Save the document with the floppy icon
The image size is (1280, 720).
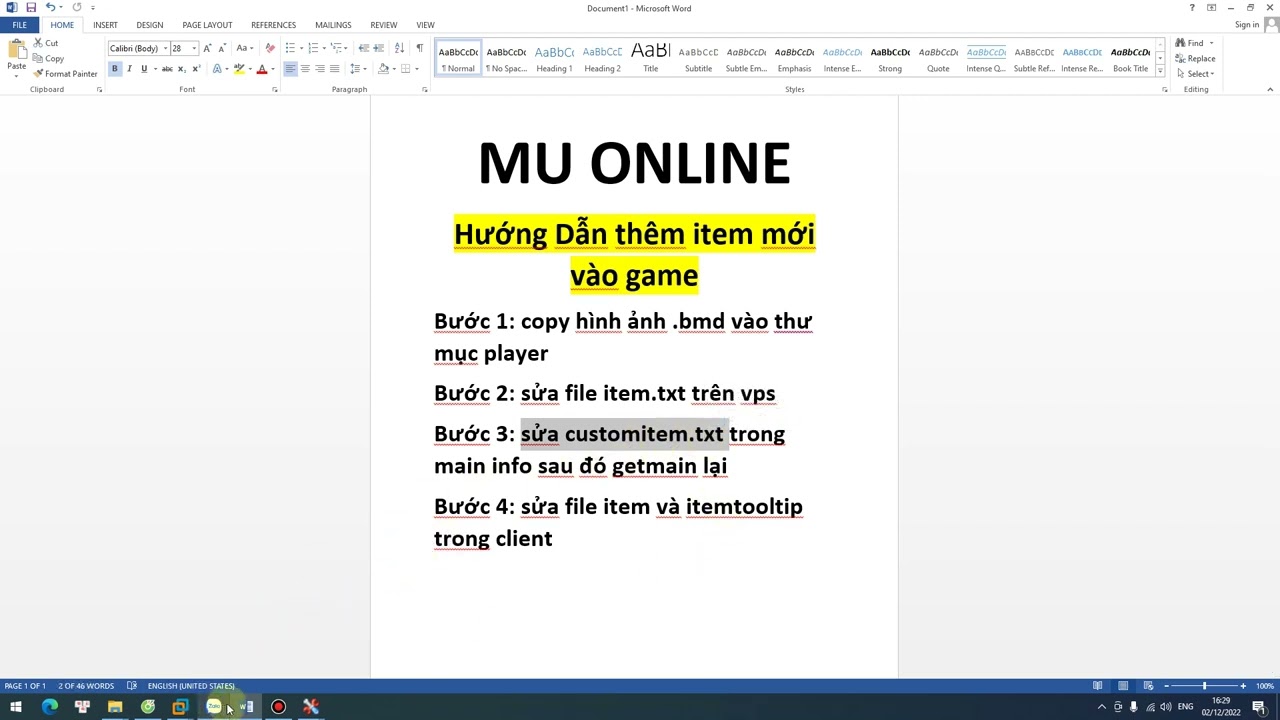(x=31, y=8)
